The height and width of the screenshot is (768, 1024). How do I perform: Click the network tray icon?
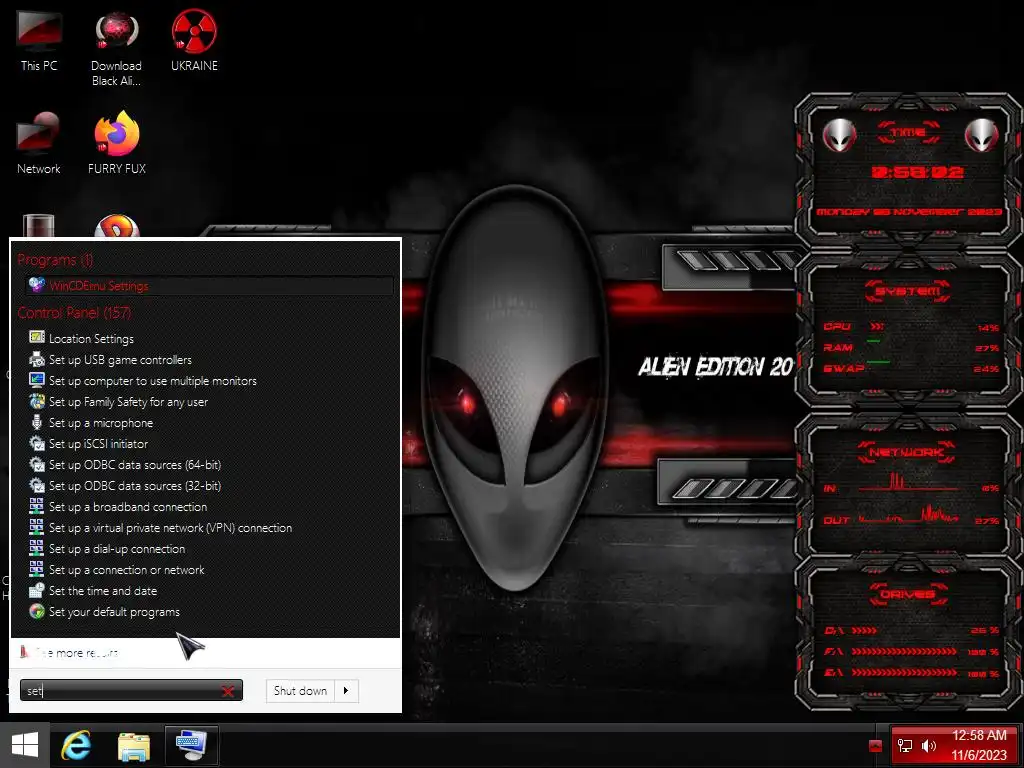pos(905,746)
